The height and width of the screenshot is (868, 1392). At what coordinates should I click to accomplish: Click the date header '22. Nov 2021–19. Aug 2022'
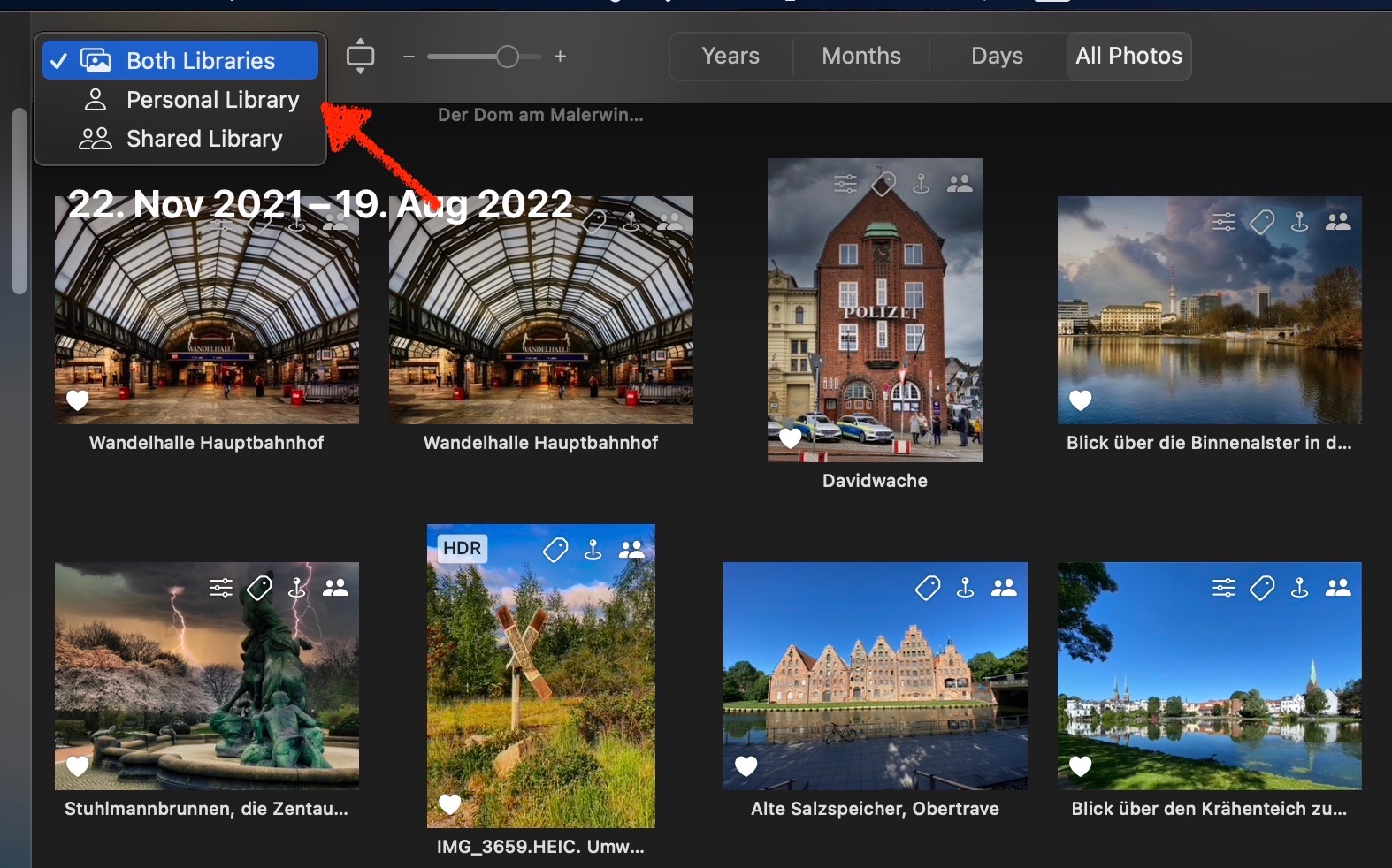click(x=320, y=204)
